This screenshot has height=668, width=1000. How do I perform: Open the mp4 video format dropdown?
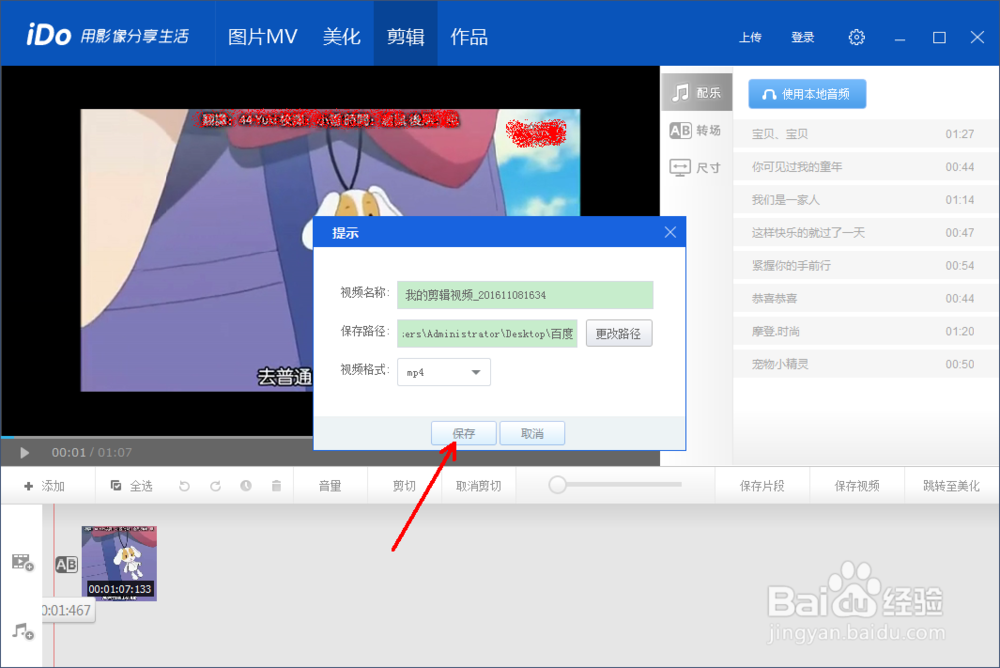(x=443, y=371)
